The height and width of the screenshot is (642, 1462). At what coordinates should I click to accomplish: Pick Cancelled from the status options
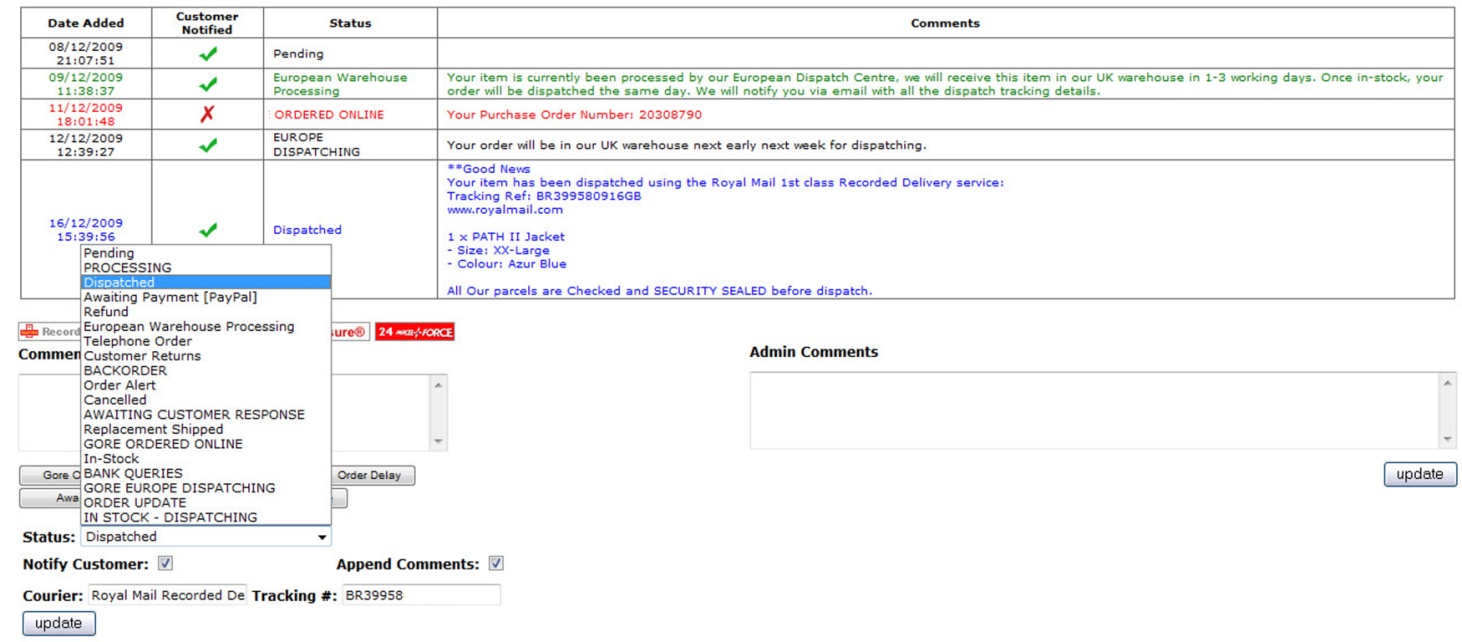pos(115,400)
